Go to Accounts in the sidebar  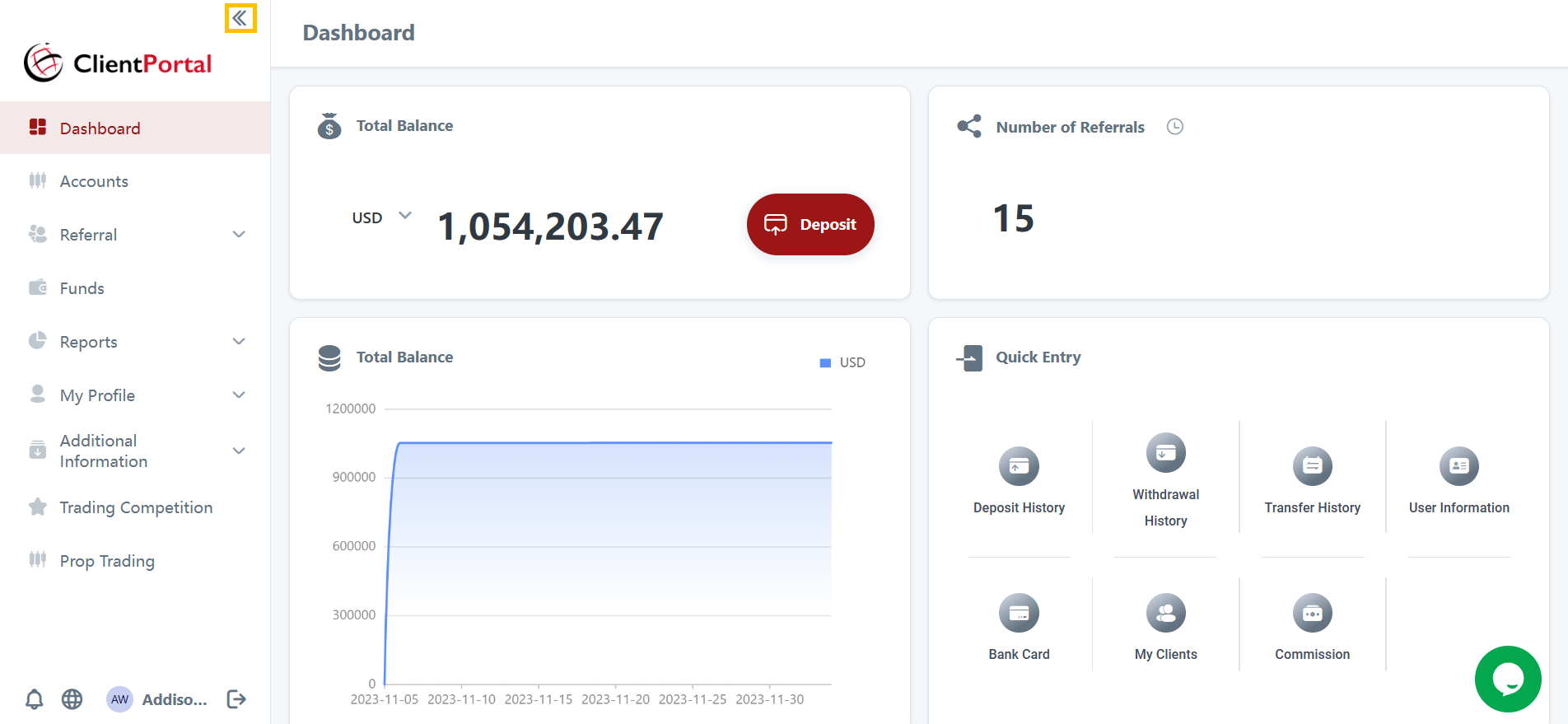[x=94, y=181]
